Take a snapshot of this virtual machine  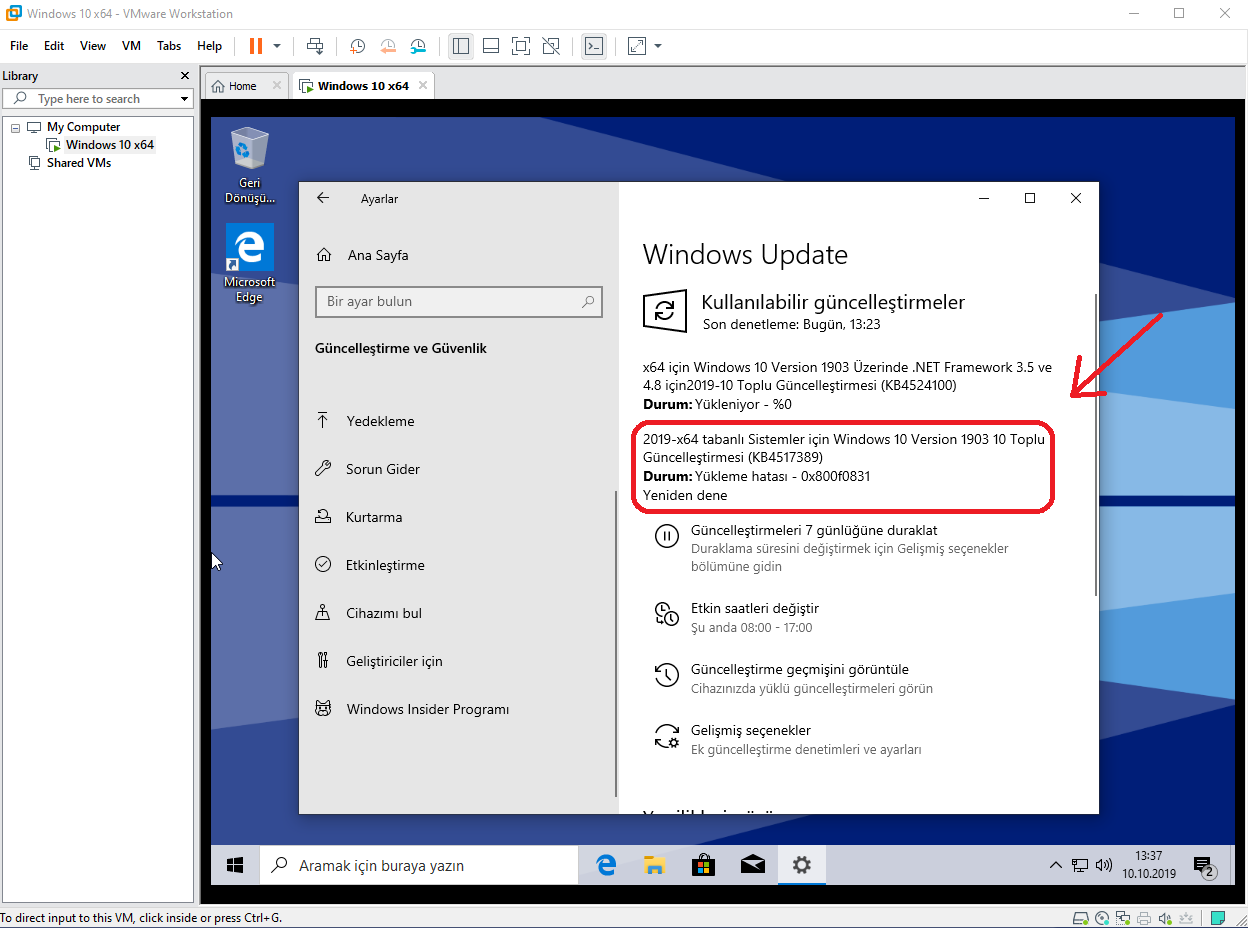click(x=358, y=46)
